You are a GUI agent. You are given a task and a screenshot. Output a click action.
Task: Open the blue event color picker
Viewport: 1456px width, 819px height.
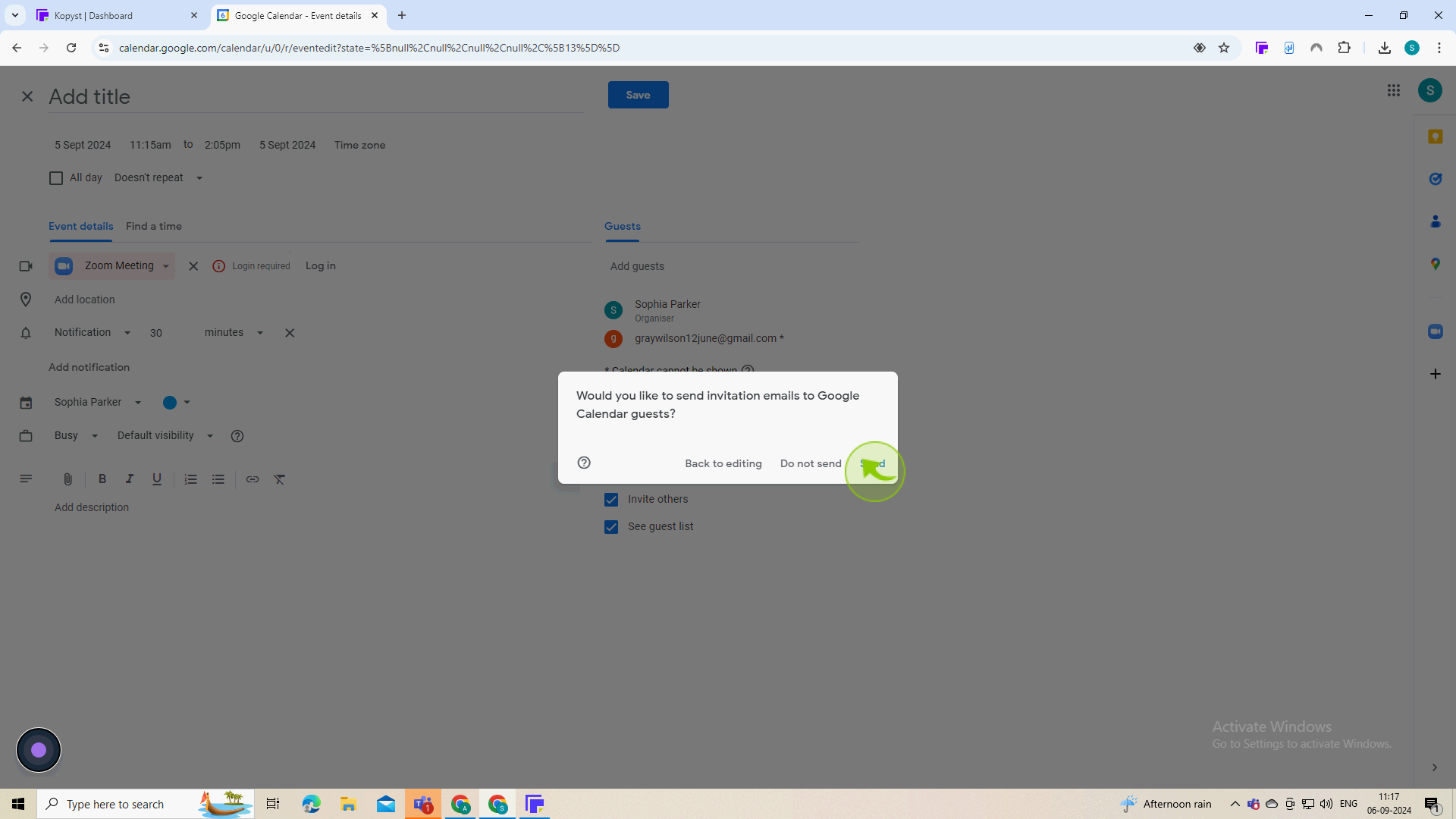point(177,403)
